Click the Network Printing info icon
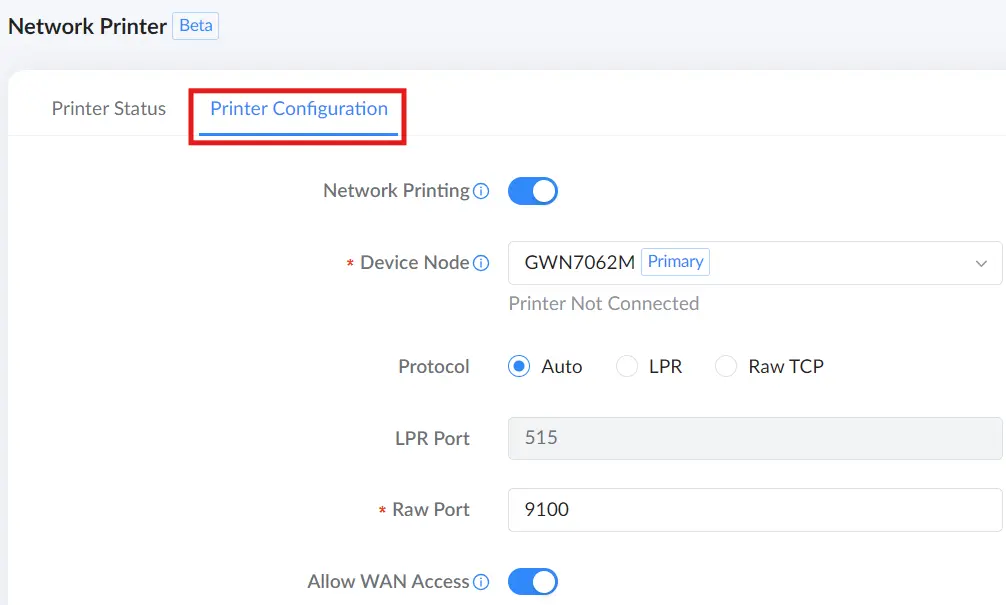Viewport: 1006px width, 605px height. click(481, 191)
